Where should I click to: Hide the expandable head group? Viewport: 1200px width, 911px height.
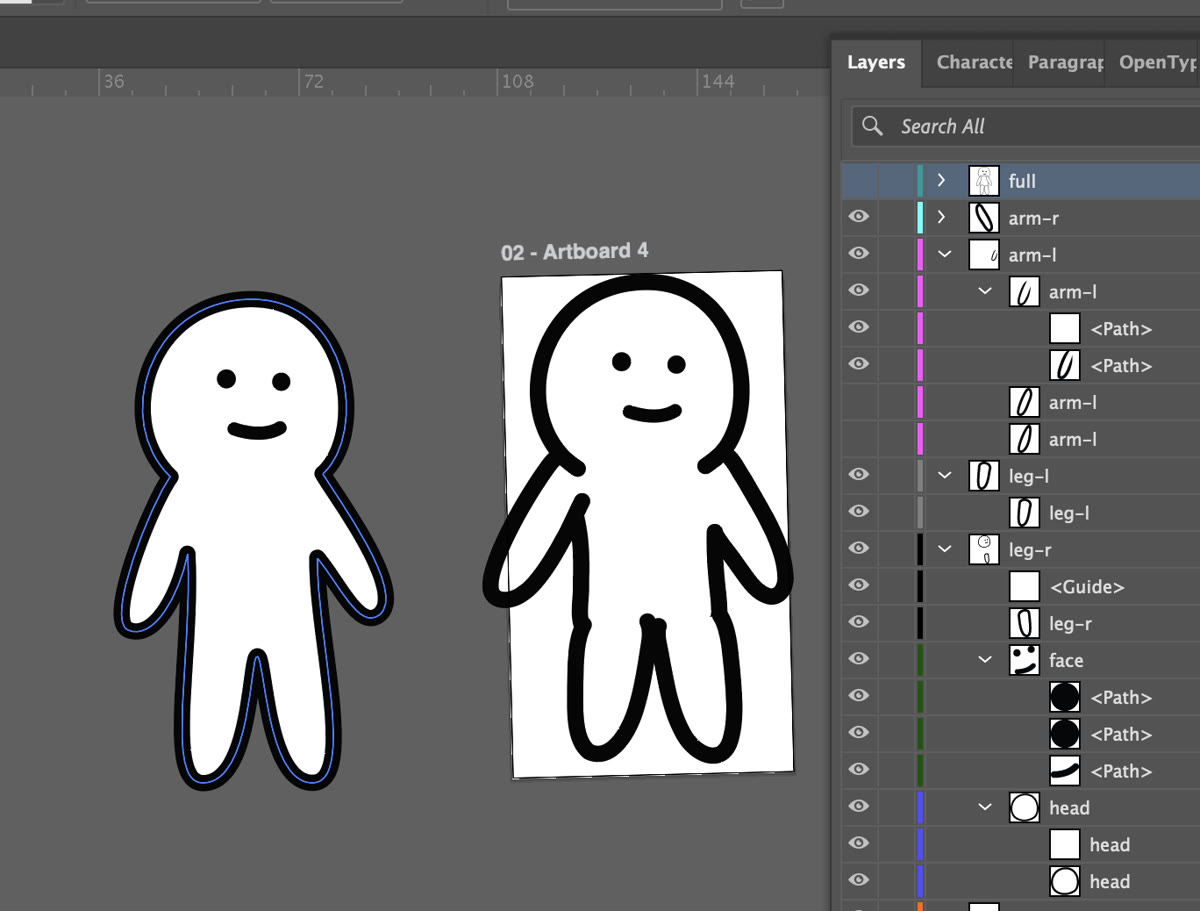tap(859, 808)
